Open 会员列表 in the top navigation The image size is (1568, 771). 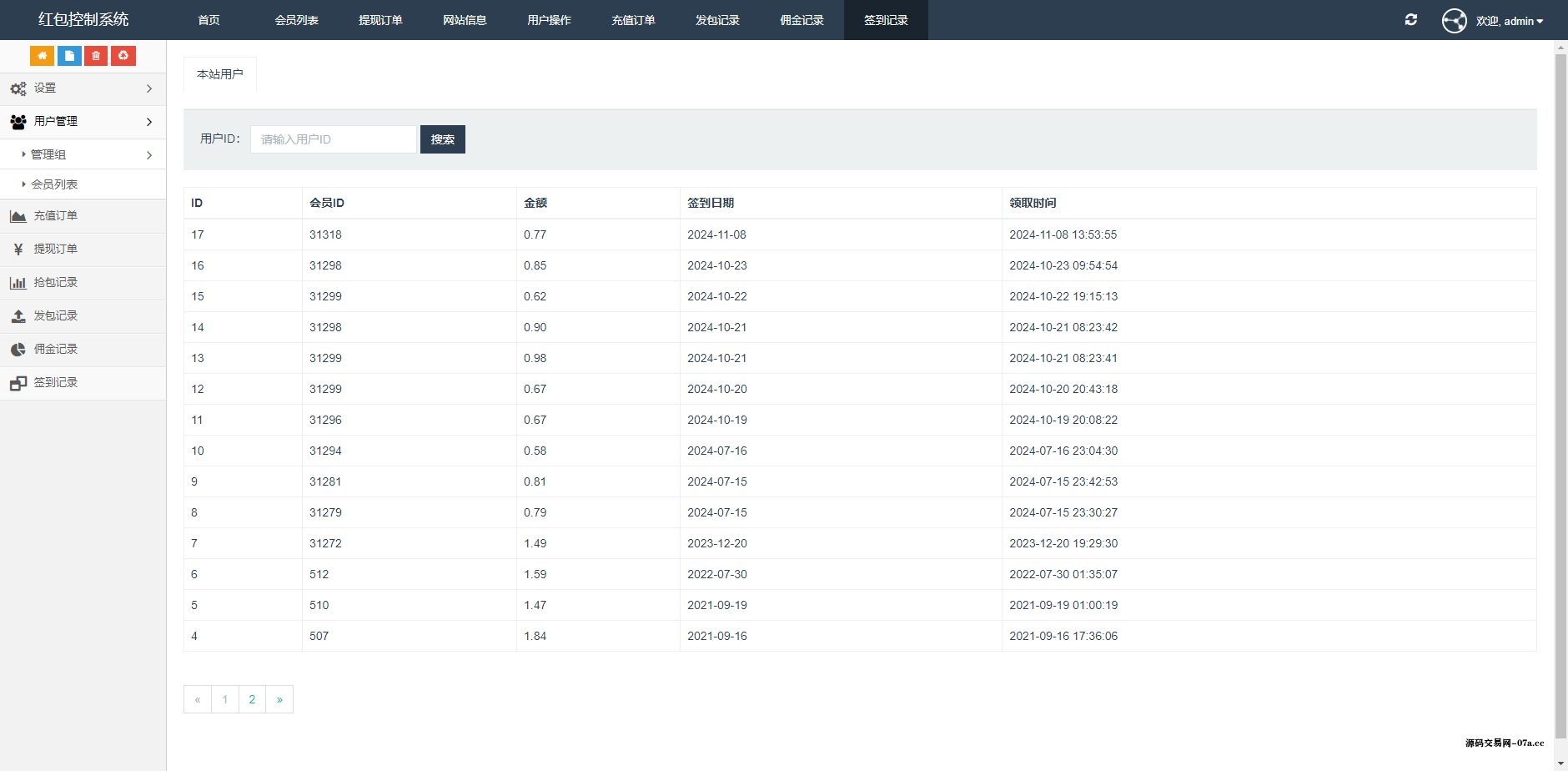(x=297, y=20)
